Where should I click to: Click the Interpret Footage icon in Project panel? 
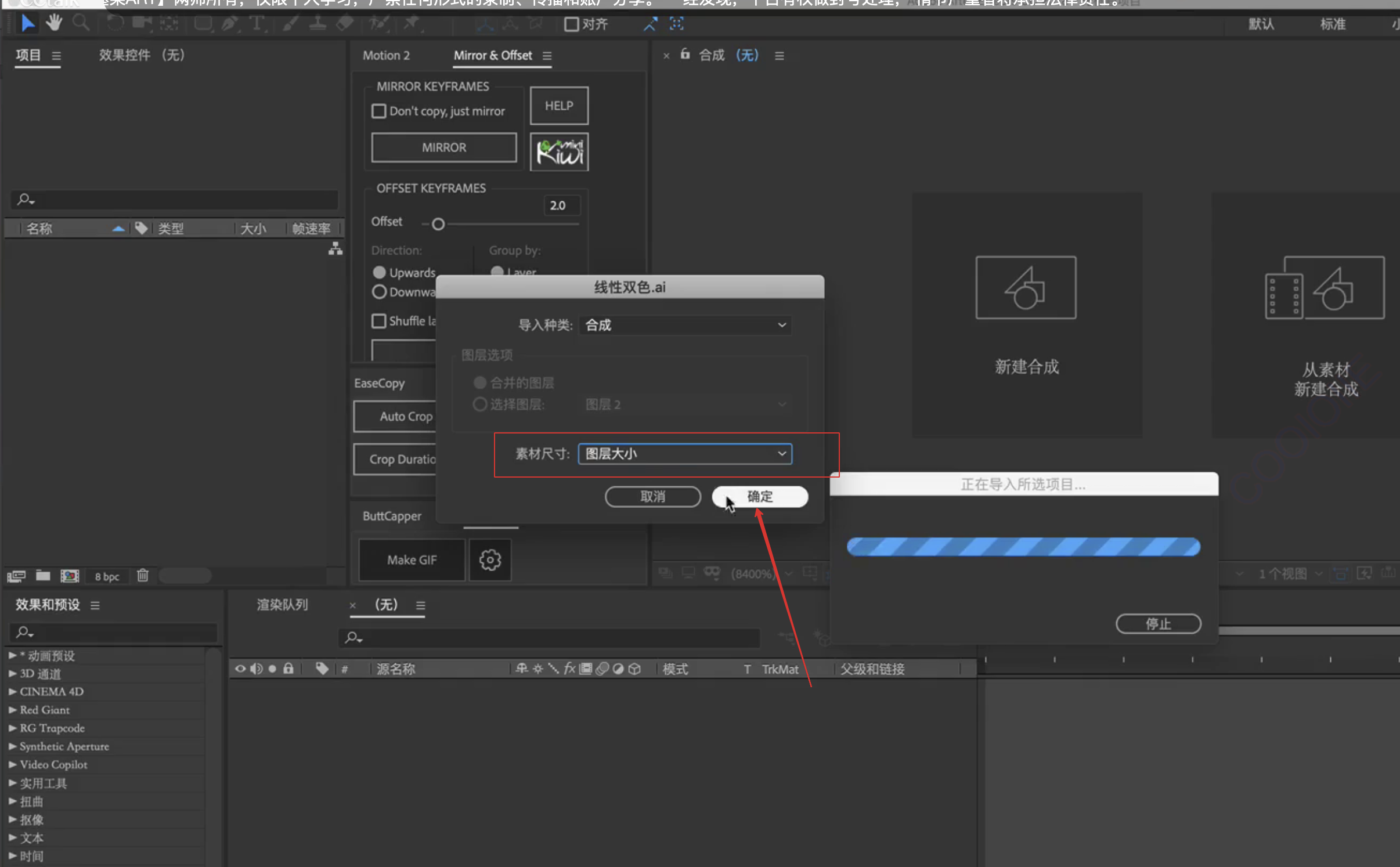[16, 576]
